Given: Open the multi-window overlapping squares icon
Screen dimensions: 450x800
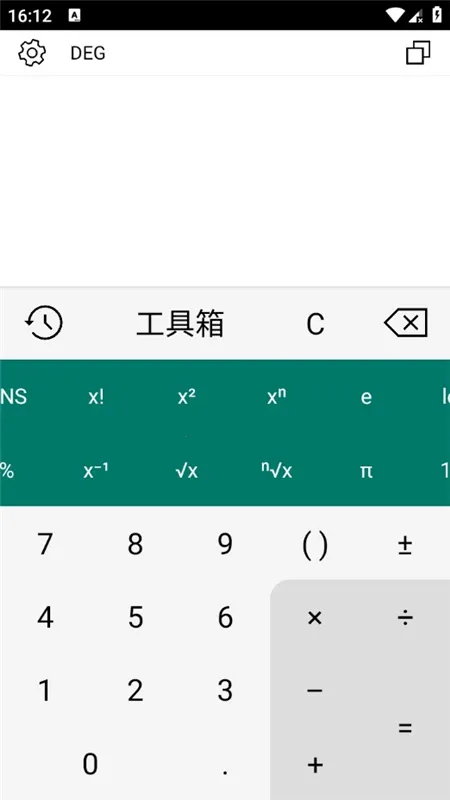Looking at the screenshot, I should click(418, 53).
